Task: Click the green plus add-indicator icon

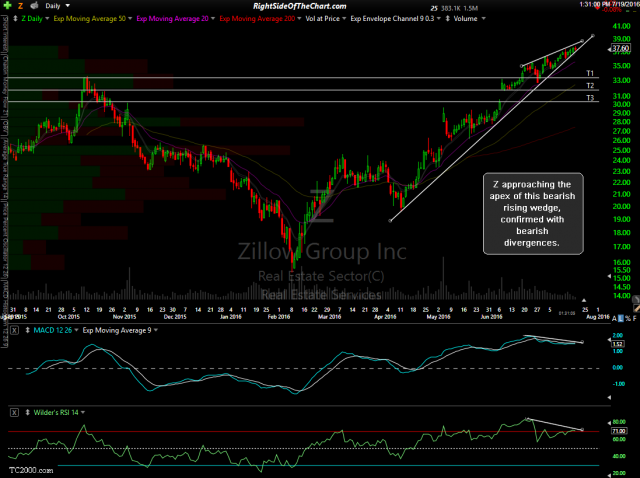Action: (7, 5)
